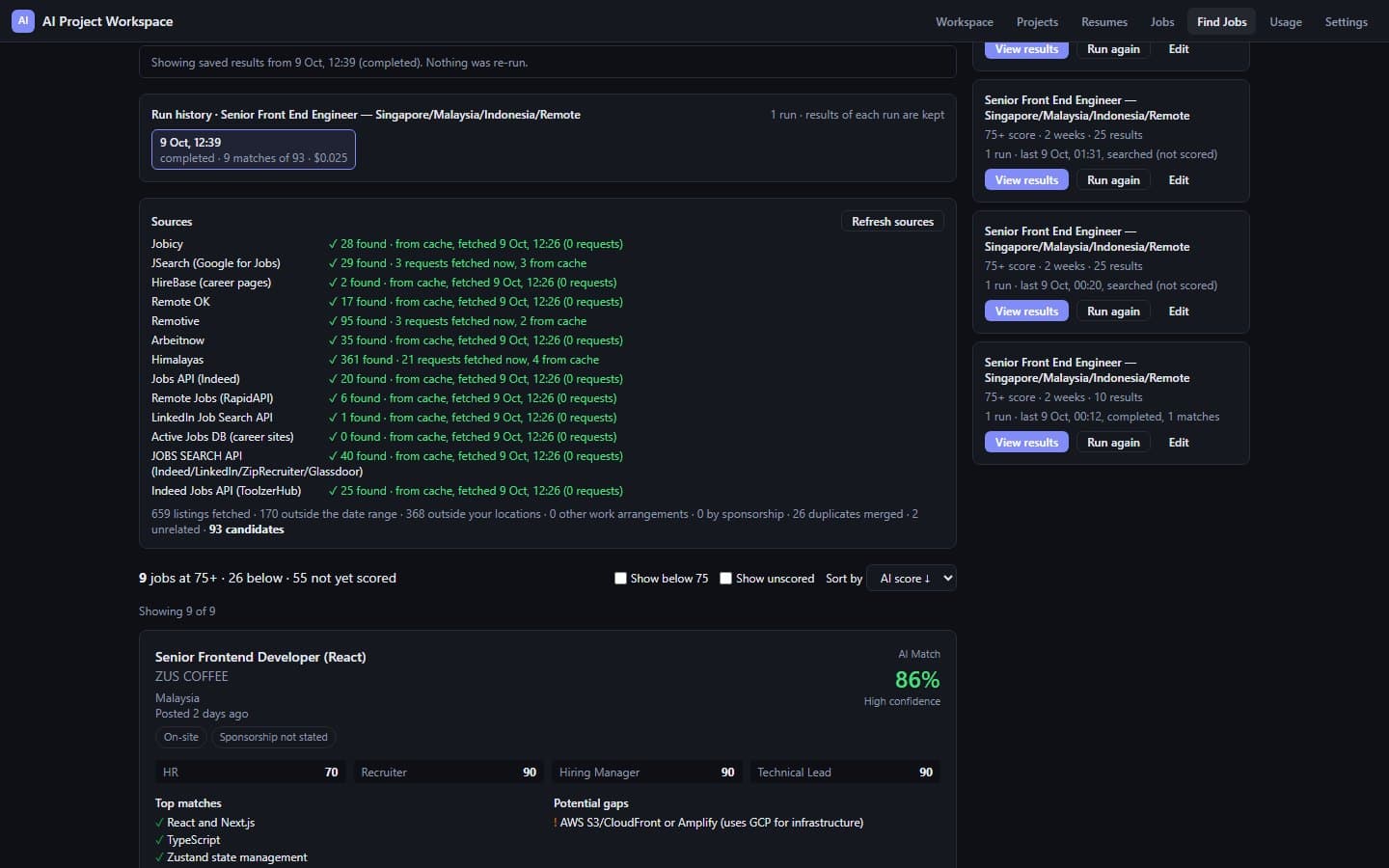The image size is (1389, 868).
Task: Open the Senior Frontend Developer (React) job title
Action: (260, 657)
